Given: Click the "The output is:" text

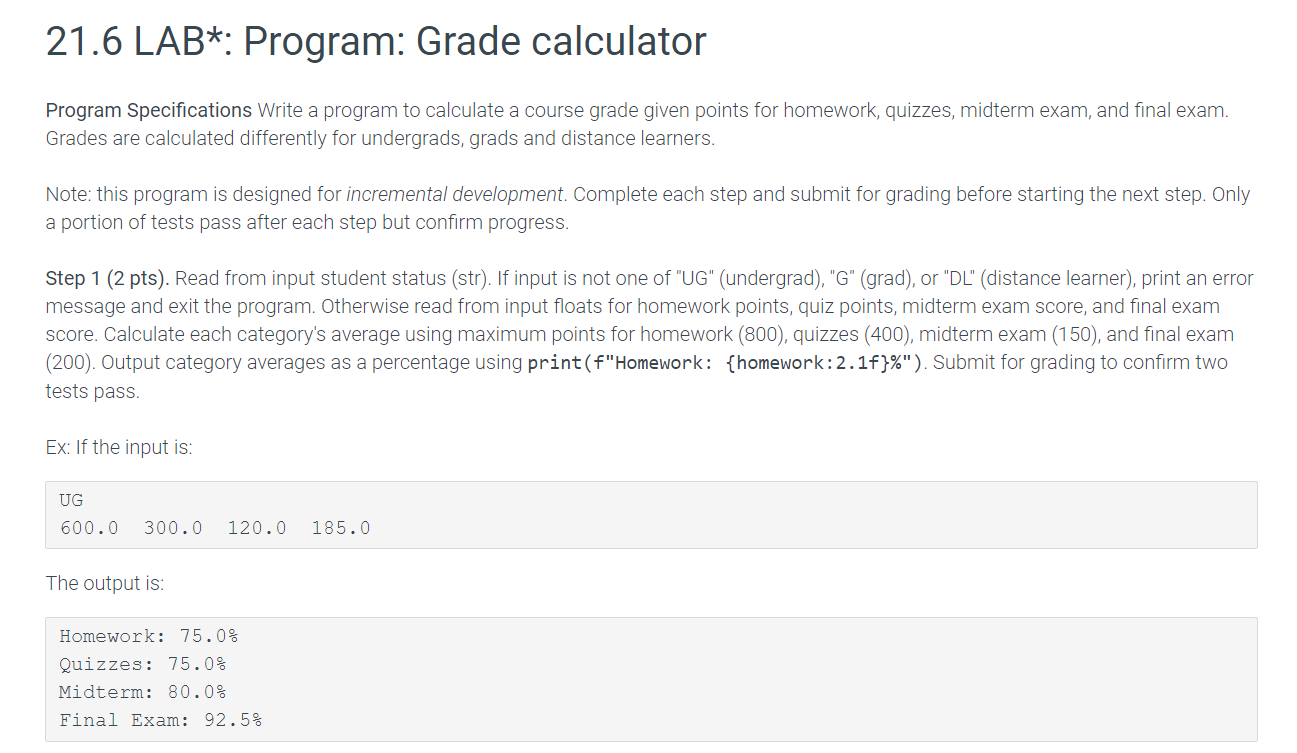Looking at the screenshot, I should (105, 583).
